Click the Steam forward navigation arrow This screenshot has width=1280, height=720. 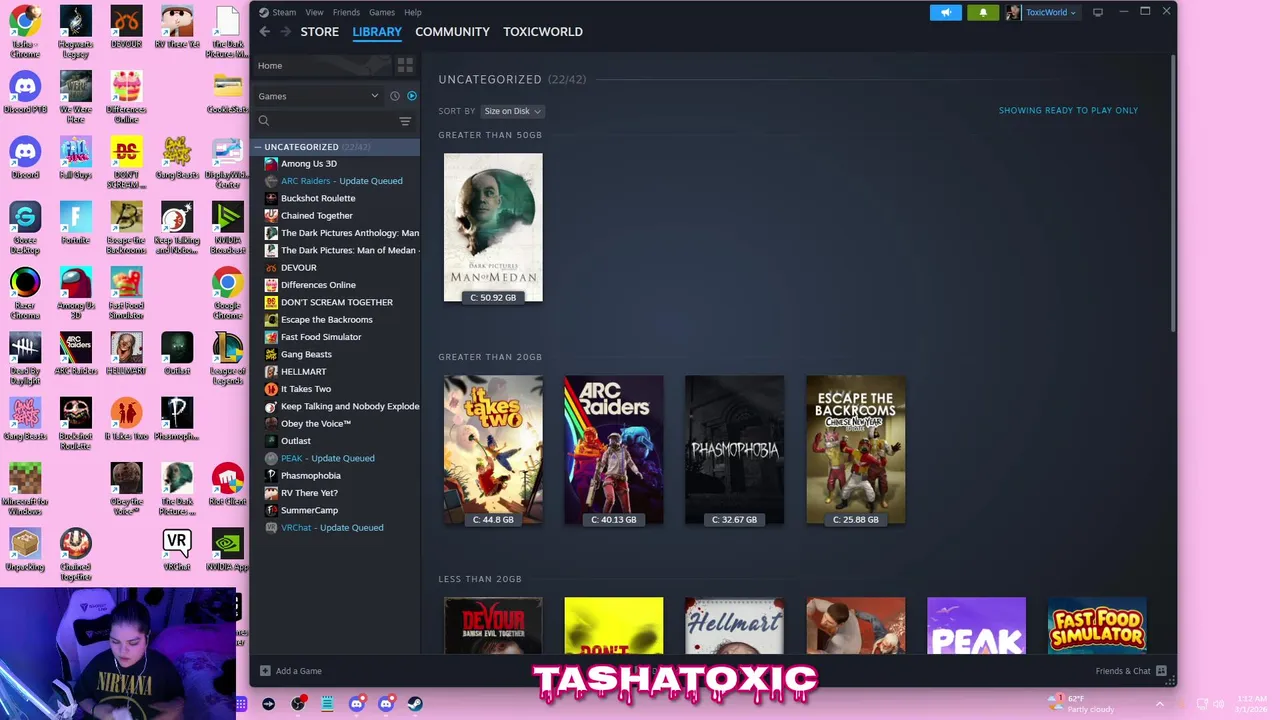coord(286,32)
